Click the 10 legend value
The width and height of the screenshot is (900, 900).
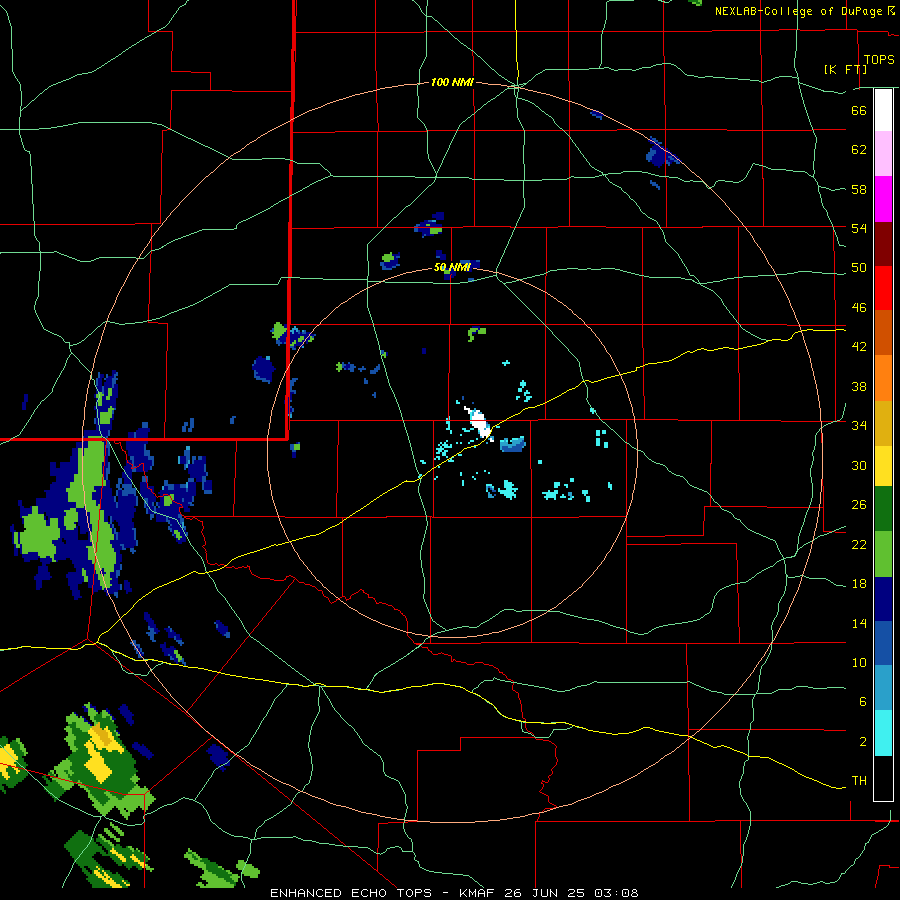tap(859, 662)
